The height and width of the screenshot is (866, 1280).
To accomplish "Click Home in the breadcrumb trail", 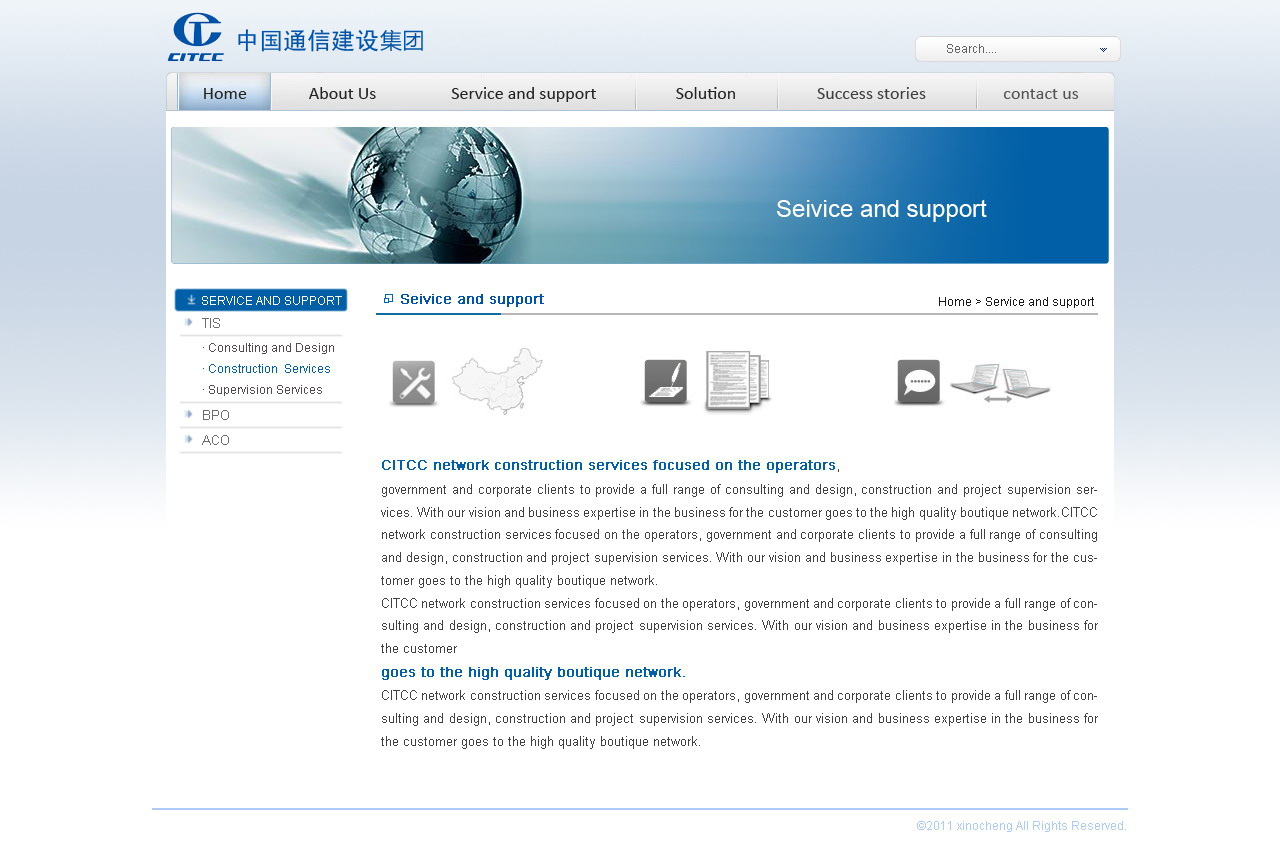I will (955, 302).
